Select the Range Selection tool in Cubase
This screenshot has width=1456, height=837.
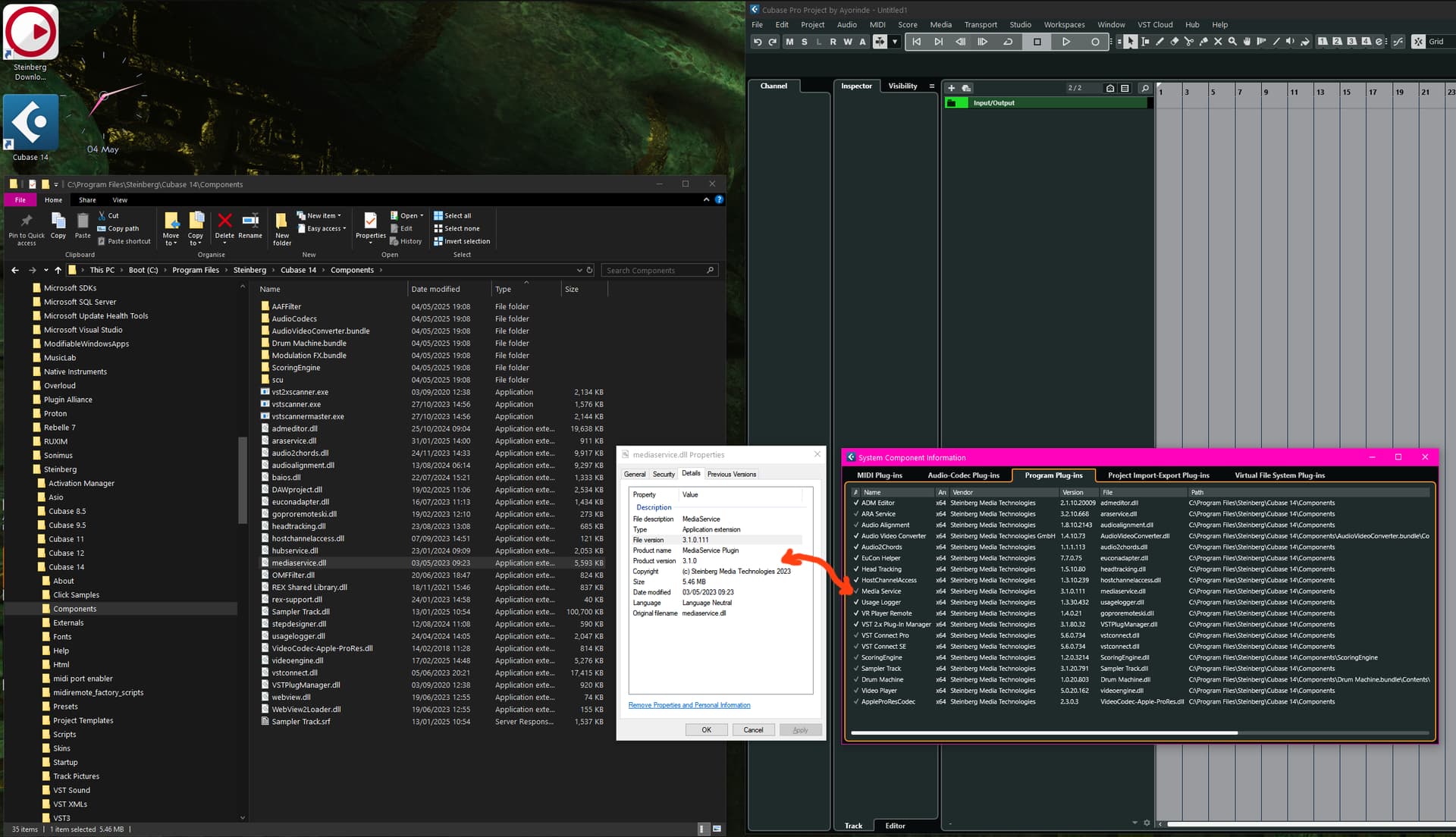click(x=1145, y=42)
